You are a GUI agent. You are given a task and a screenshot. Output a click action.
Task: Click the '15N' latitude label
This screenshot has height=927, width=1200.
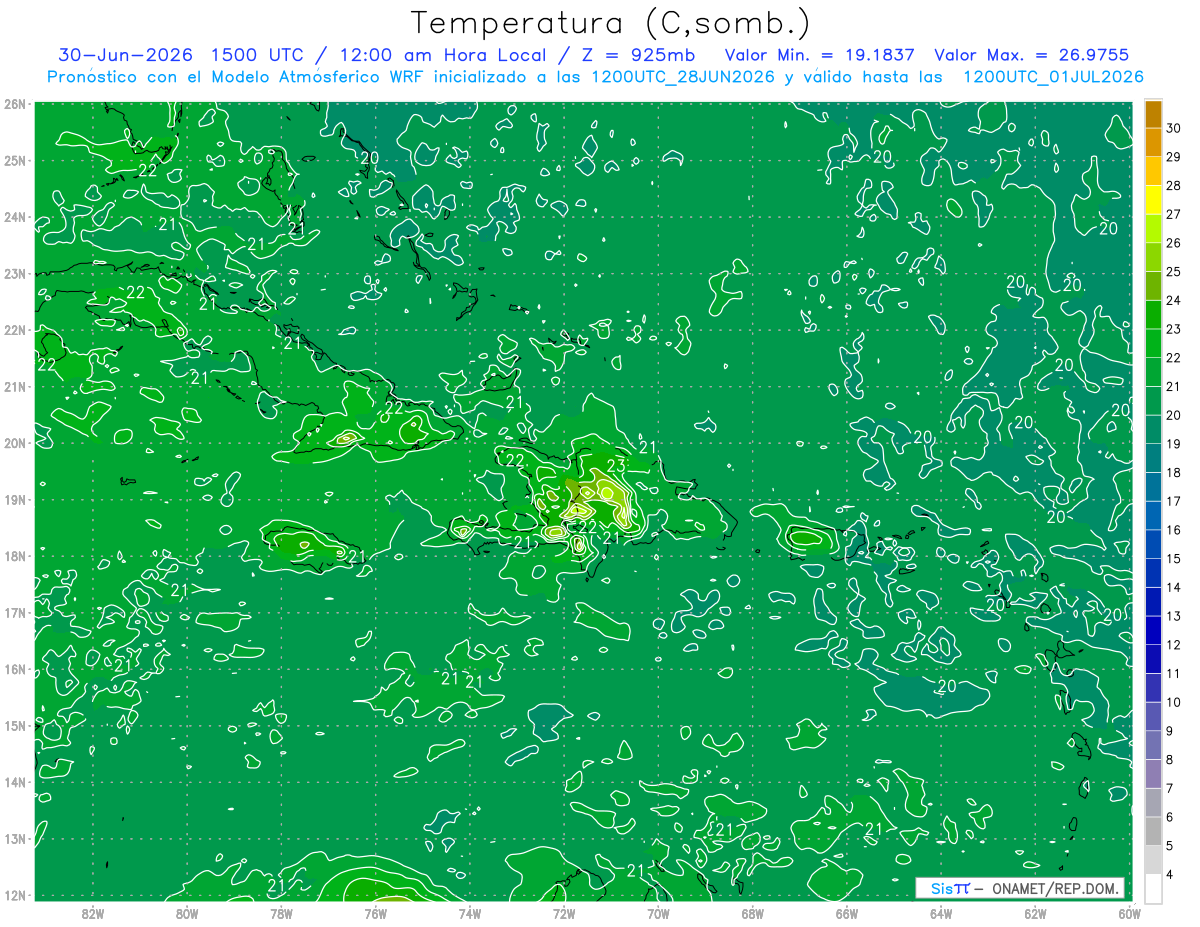pos(14,725)
